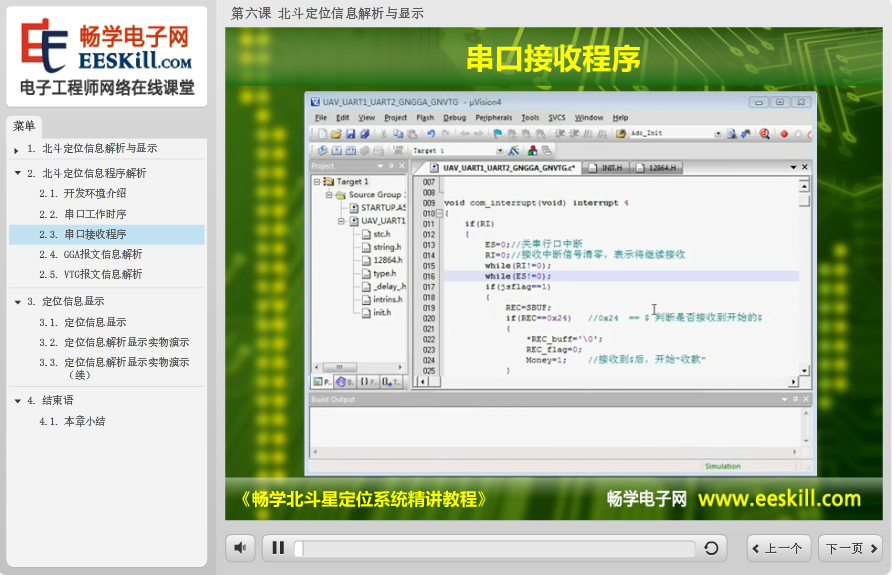892x575 pixels.
Task: Click the EESkill.com logo
Action: click(106, 56)
